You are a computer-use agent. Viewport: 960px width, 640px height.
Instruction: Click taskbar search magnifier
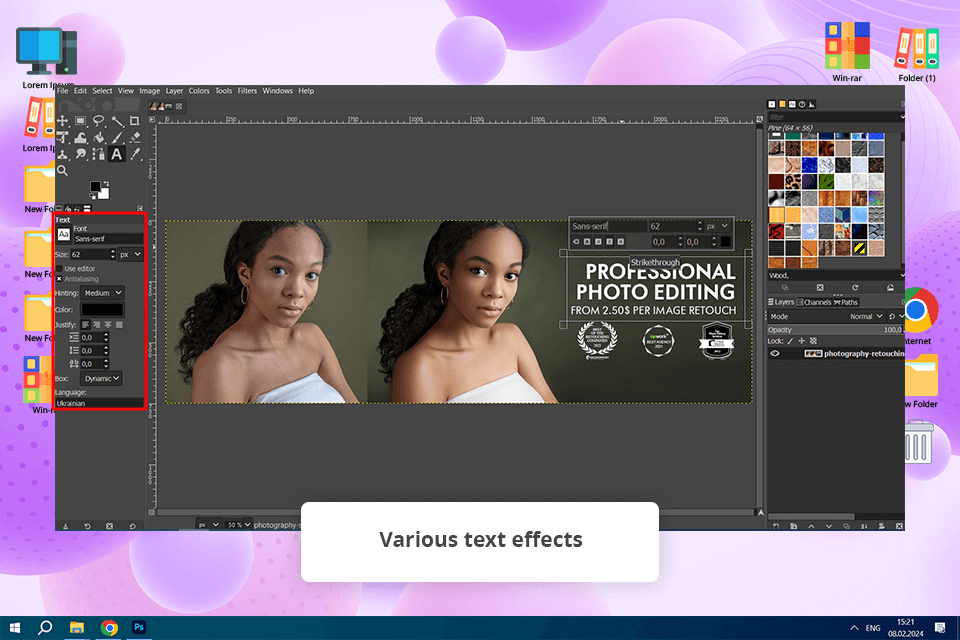pyautogui.click(x=45, y=628)
